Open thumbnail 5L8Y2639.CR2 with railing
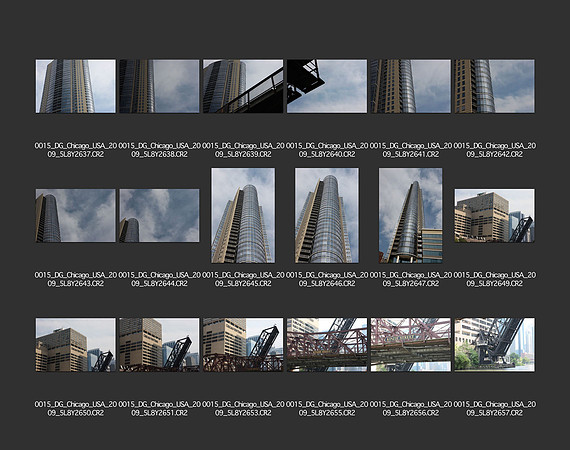Image resolution: width=570 pixels, height=450 pixels. click(x=243, y=86)
